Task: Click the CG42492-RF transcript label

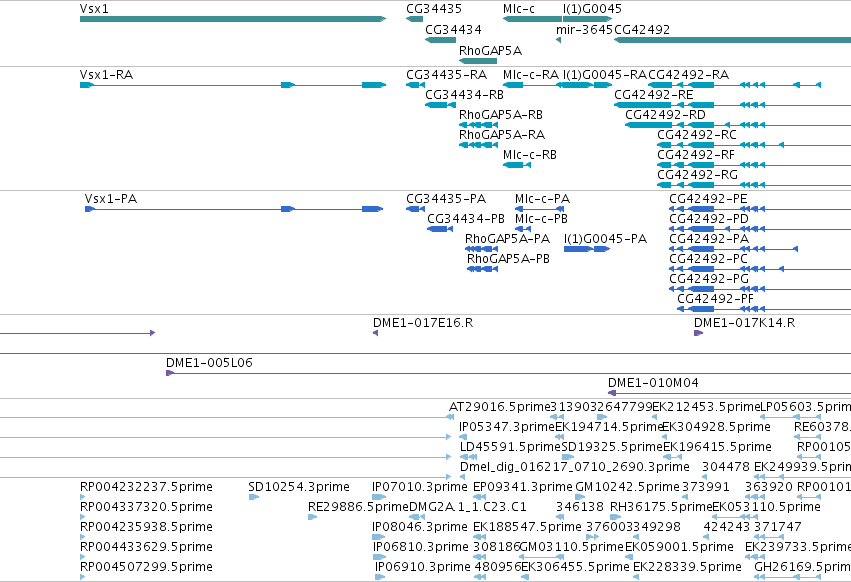Action: coord(696,155)
